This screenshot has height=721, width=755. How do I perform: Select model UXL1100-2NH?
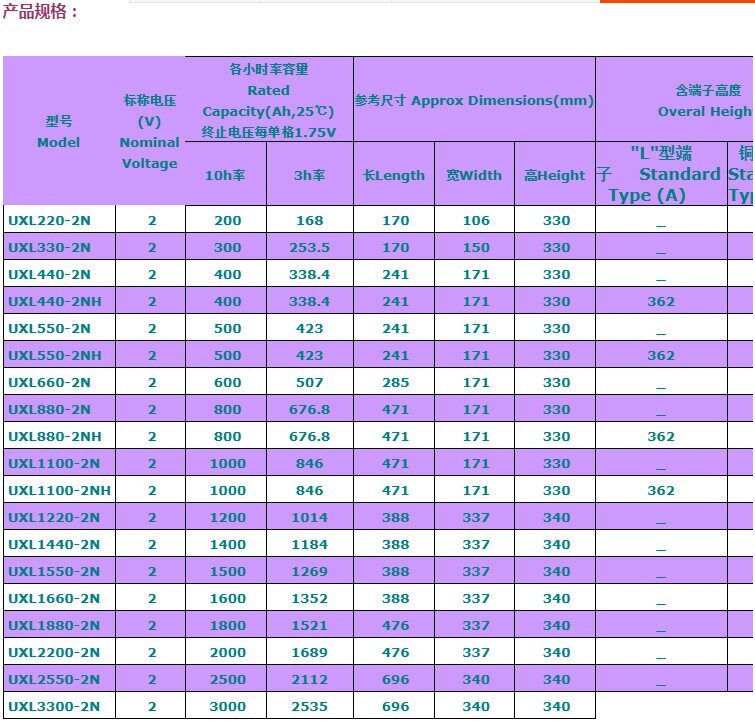[x=60, y=490]
